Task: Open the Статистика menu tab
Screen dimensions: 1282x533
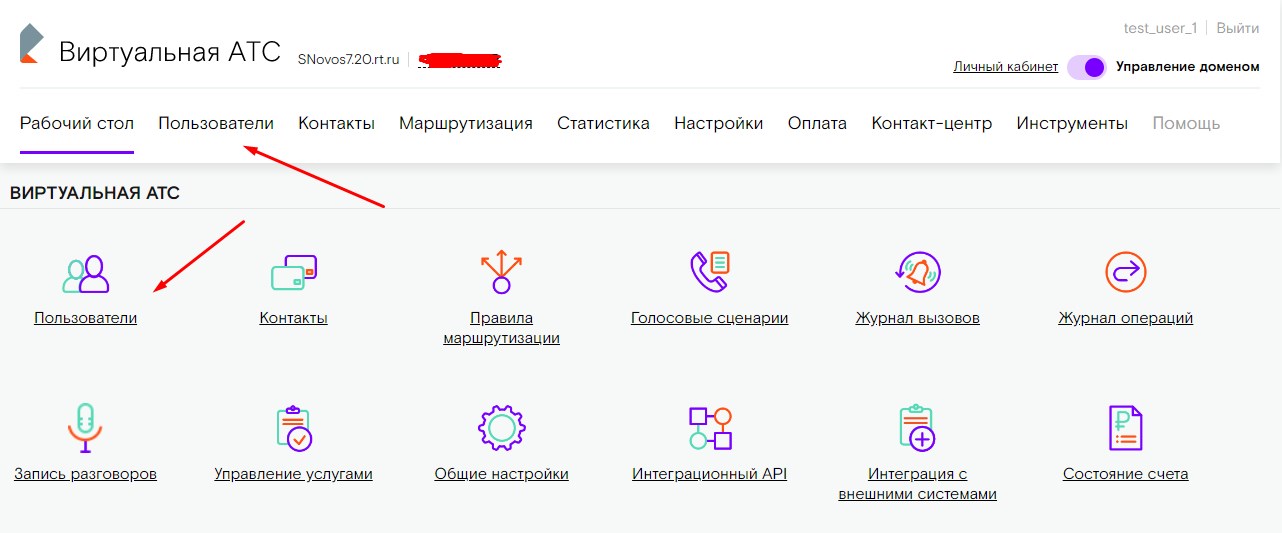Action: click(603, 123)
